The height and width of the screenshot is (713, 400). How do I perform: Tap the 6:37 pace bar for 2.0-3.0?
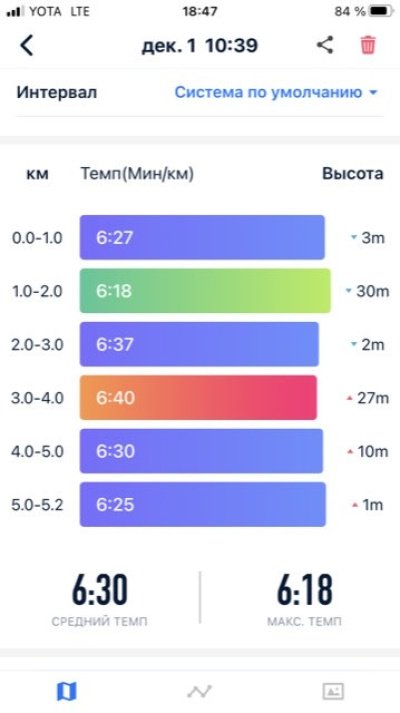[x=199, y=344]
